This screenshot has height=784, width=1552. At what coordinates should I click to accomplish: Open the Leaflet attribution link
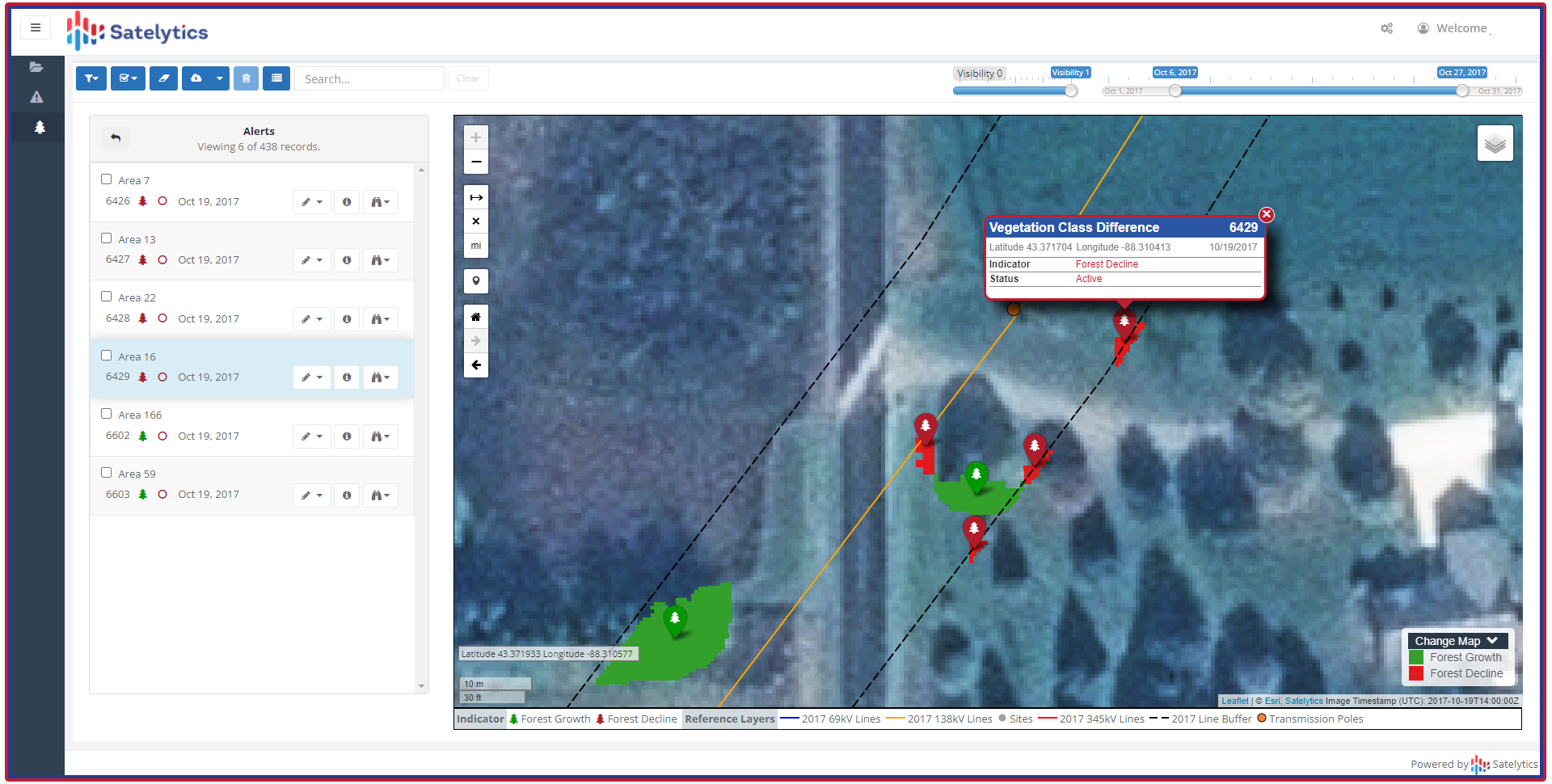coord(1234,701)
